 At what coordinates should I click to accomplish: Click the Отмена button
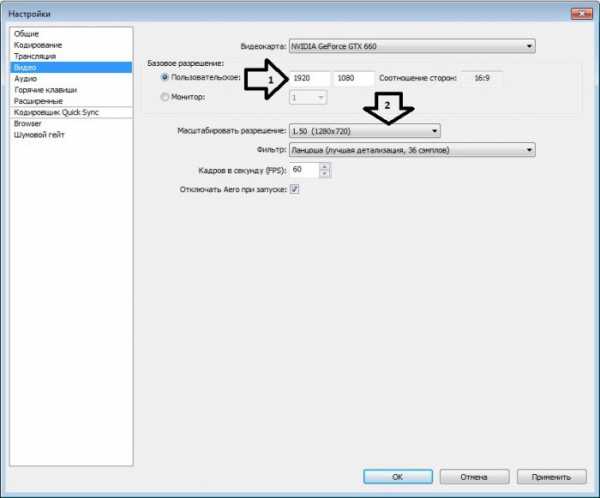474,477
